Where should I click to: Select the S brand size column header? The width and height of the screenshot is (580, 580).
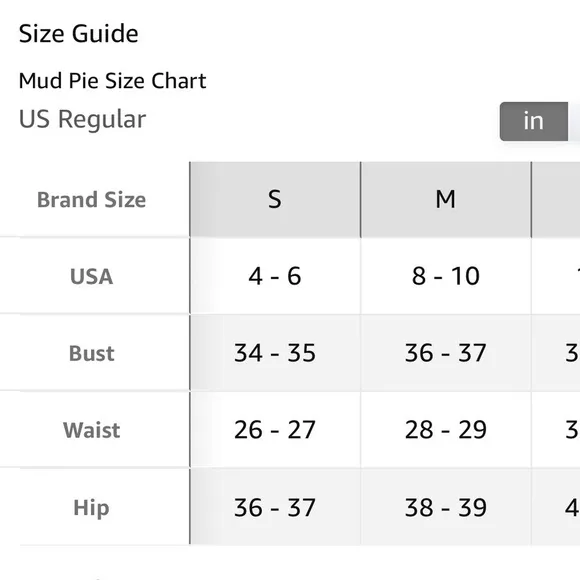pos(275,199)
